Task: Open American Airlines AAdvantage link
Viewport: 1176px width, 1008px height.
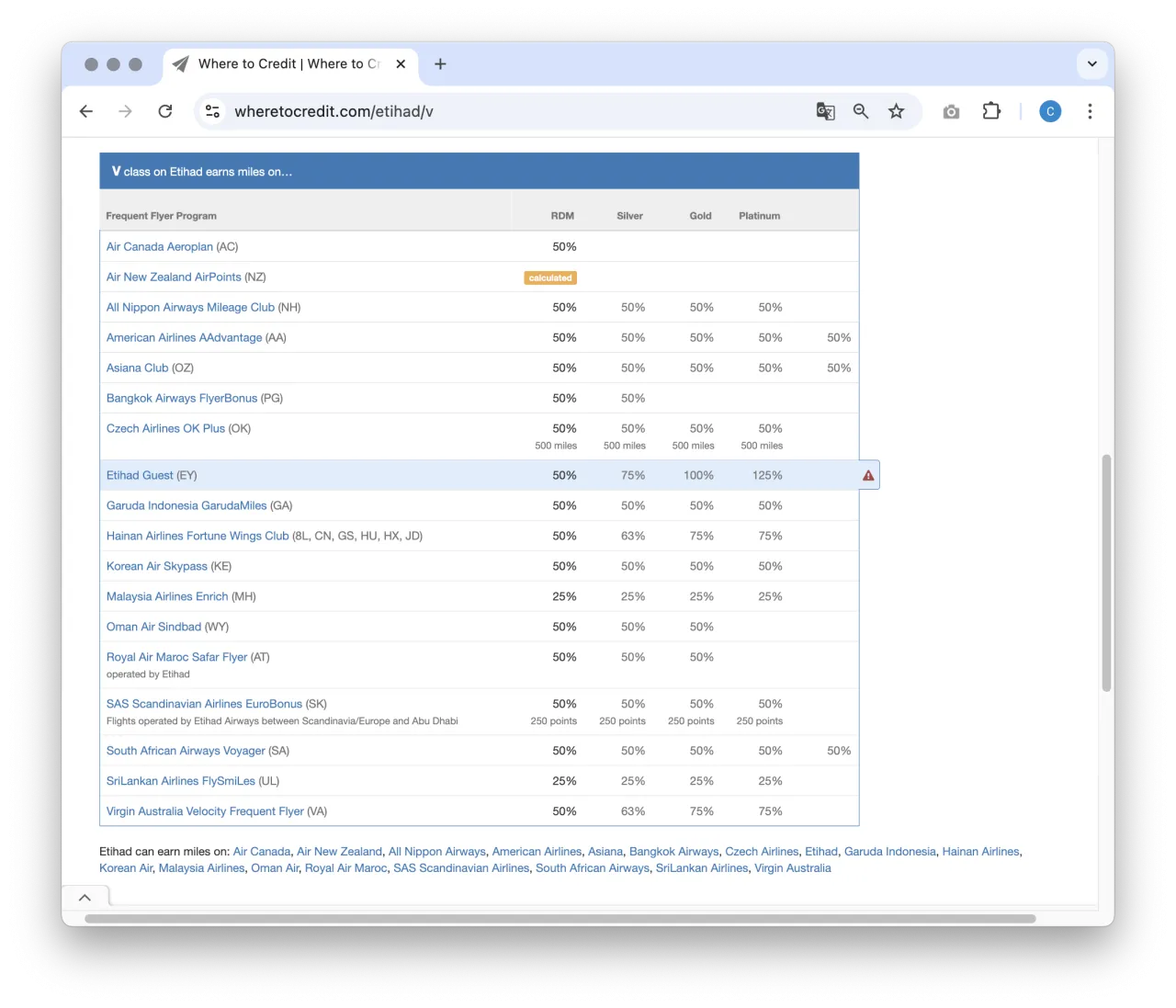Action: click(x=184, y=337)
